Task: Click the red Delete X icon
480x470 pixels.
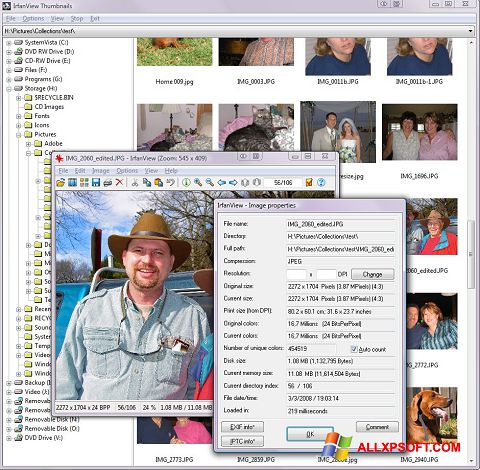Action: (x=119, y=182)
